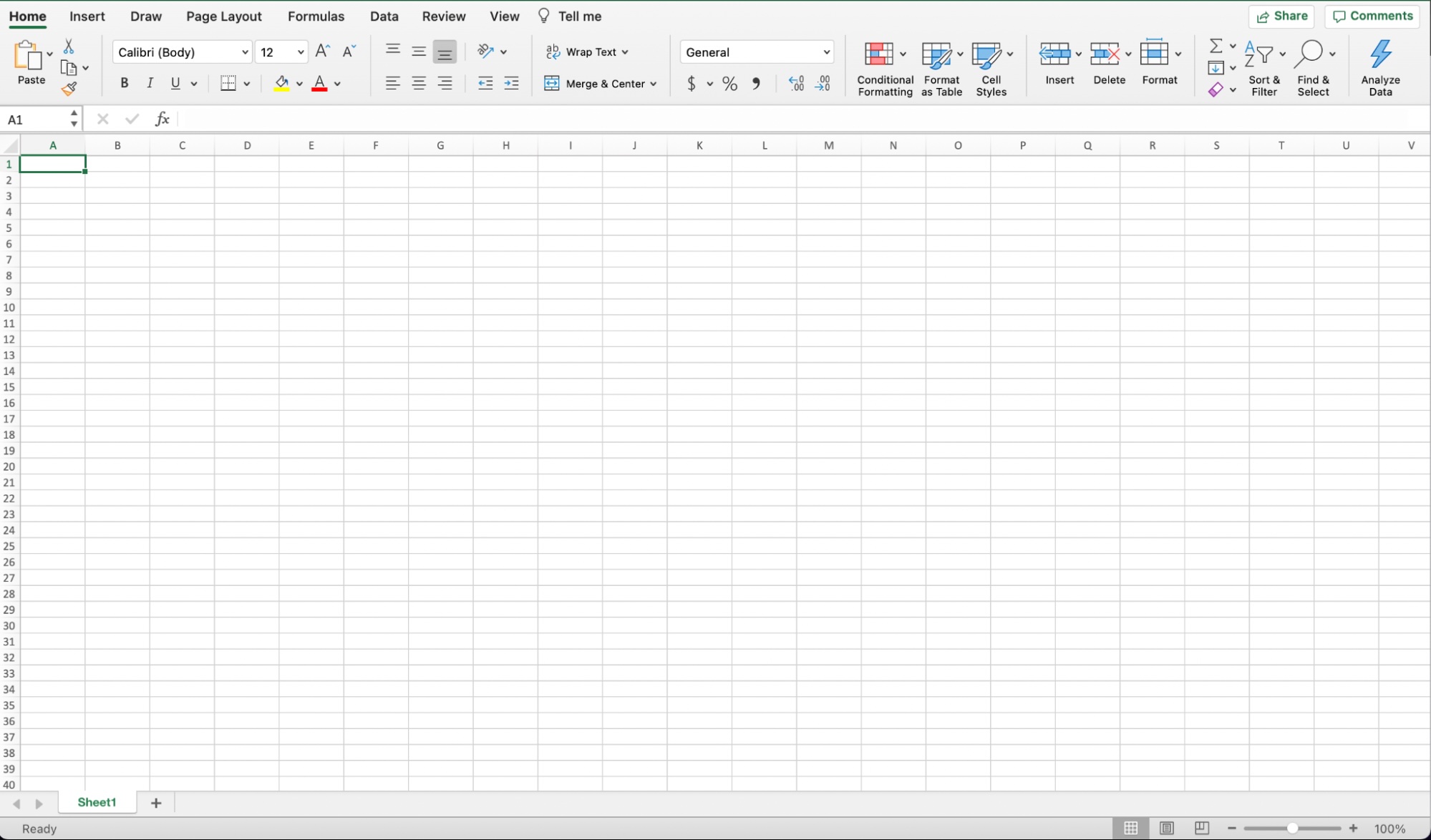
Task: Increase font size with larger A icon
Action: pyautogui.click(x=323, y=52)
